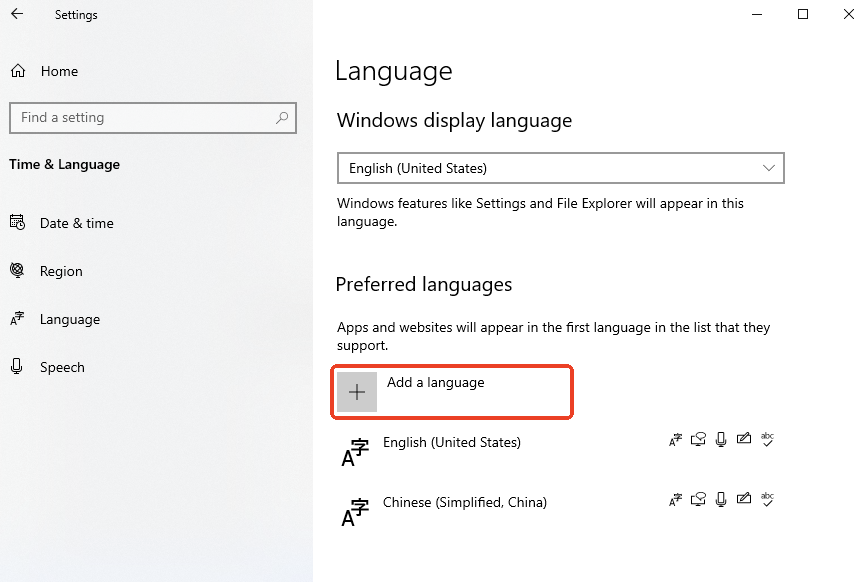Viewport: 867px width, 582px height.
Task: Click the Windows display language heading
Action: (x=455, y=121)
